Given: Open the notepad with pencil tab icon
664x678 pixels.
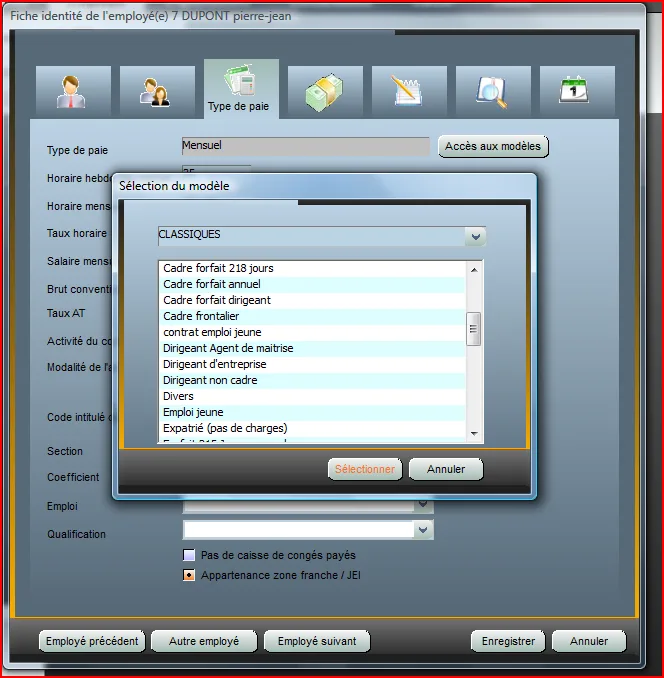Looking at the screenshot, I should 409,91.
